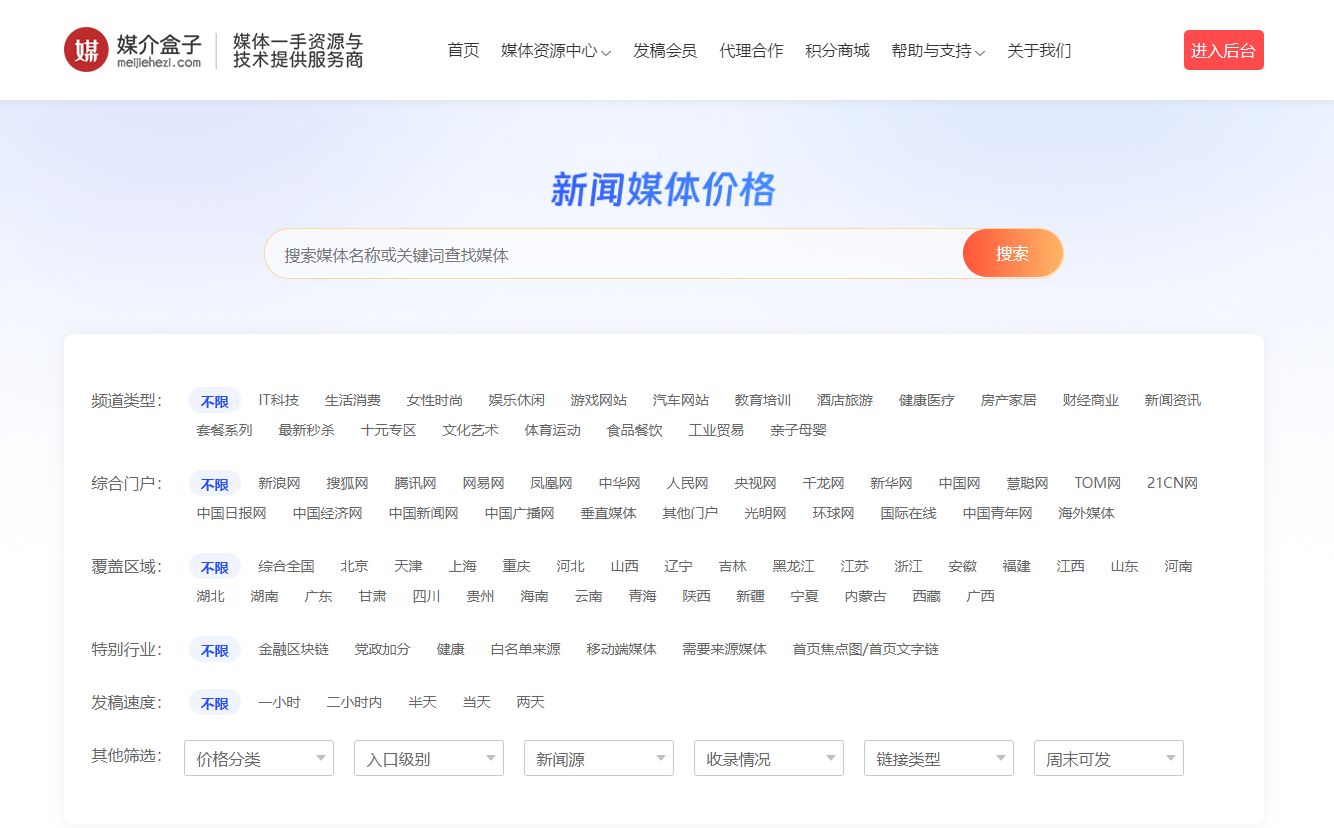This screenshot has height=828, width=1334.
Task: Open the 收录情况 dropdown
Action: point(769,758)
